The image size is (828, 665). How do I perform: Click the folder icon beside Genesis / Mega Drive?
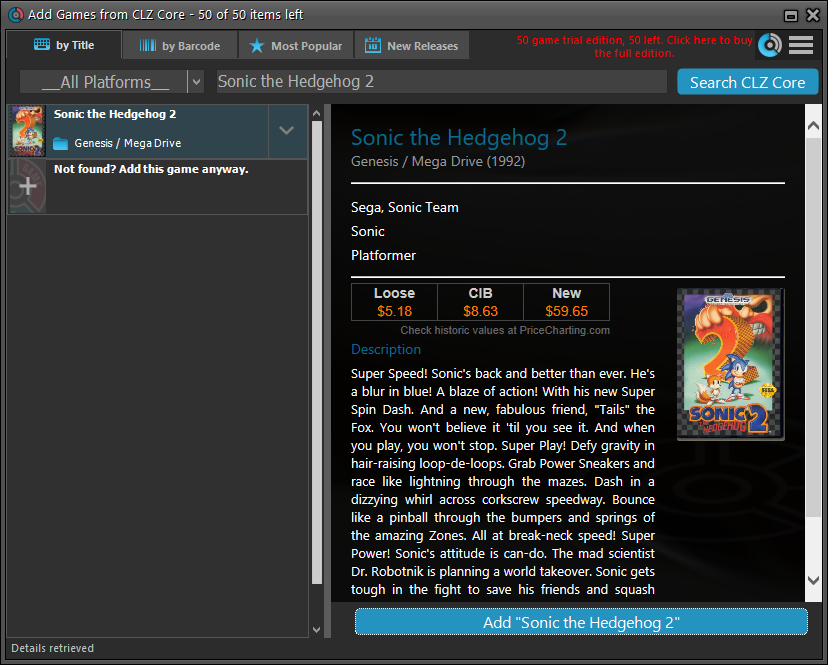tap(61, 144)
